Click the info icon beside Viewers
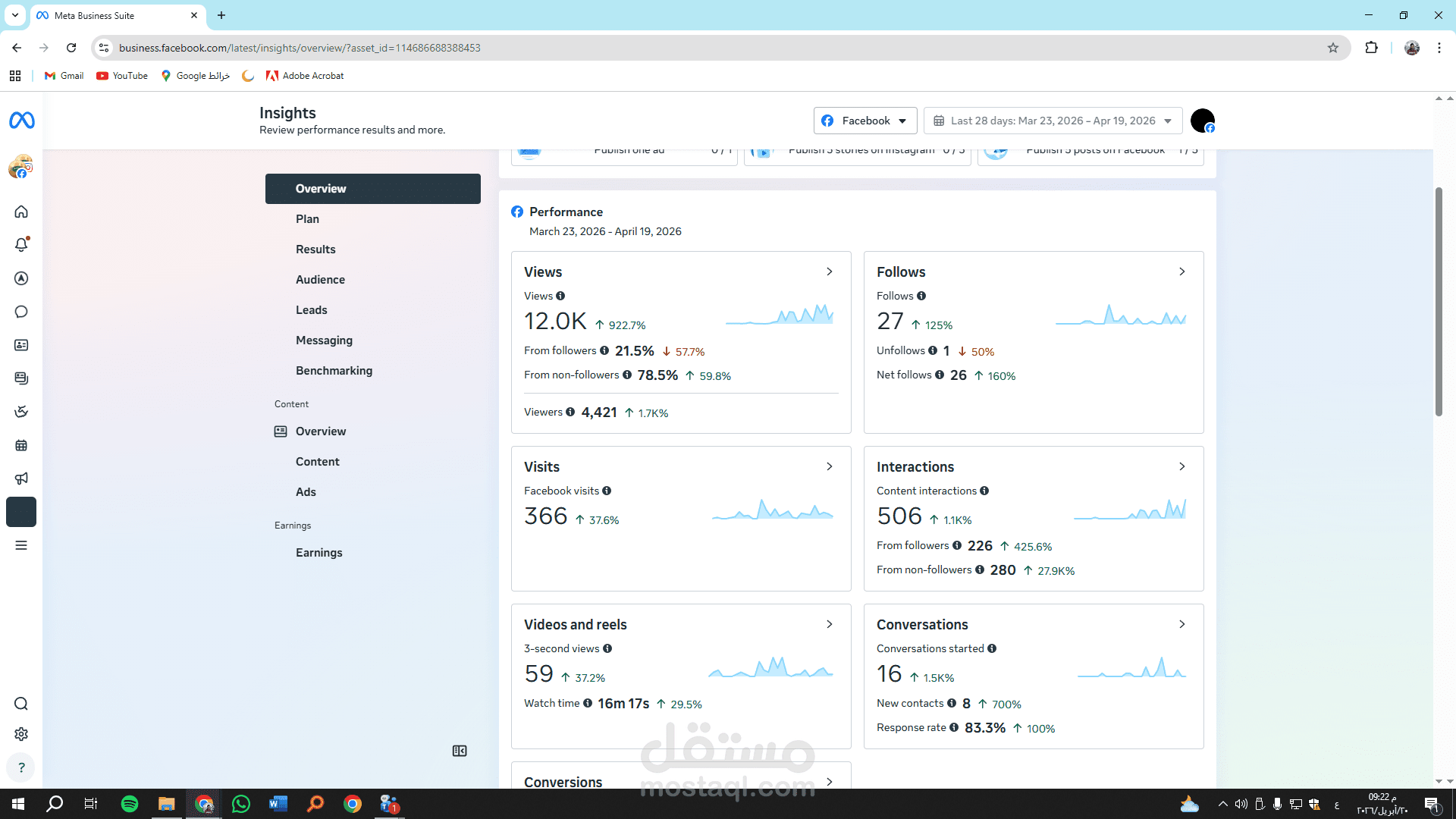 pyautogui.click(x=570, y=412)
